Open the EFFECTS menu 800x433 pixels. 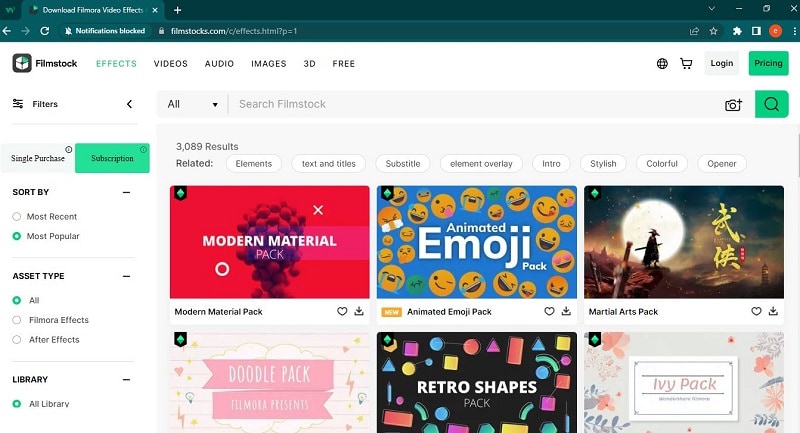[x=116, y=64]
